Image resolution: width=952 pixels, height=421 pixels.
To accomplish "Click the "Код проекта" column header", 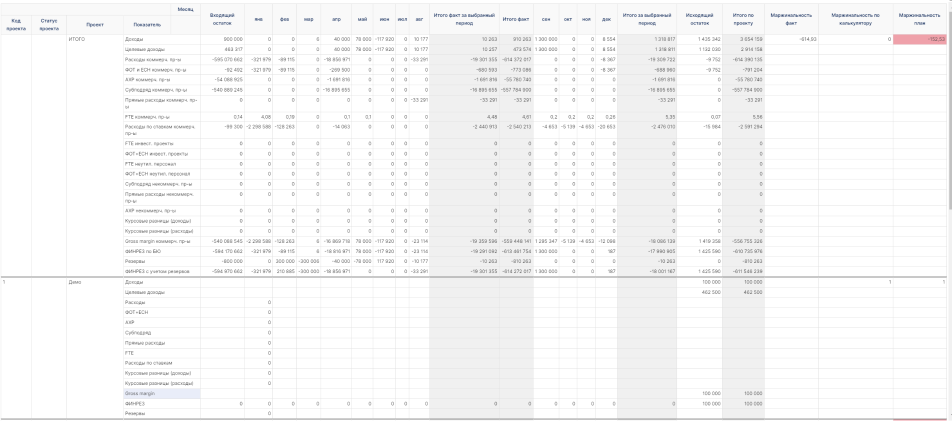I will (16, 24).
